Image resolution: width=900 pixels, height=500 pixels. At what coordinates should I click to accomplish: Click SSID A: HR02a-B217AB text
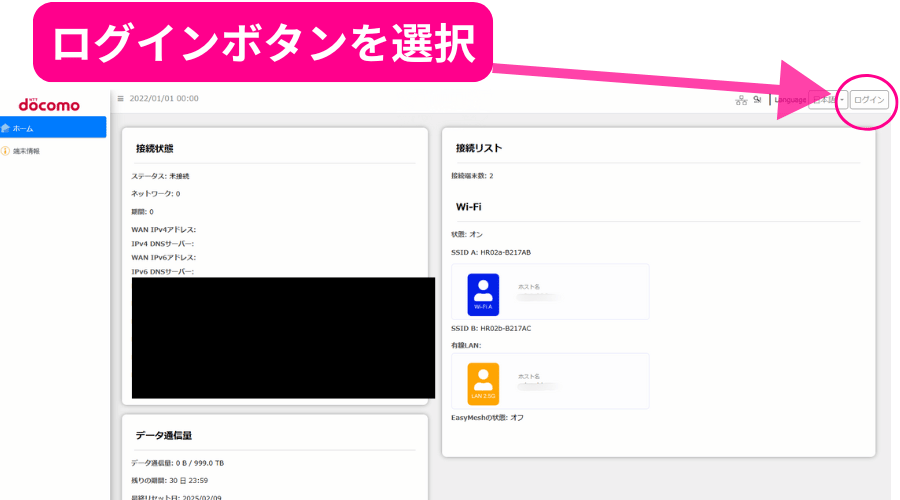[x=491, y=253]
